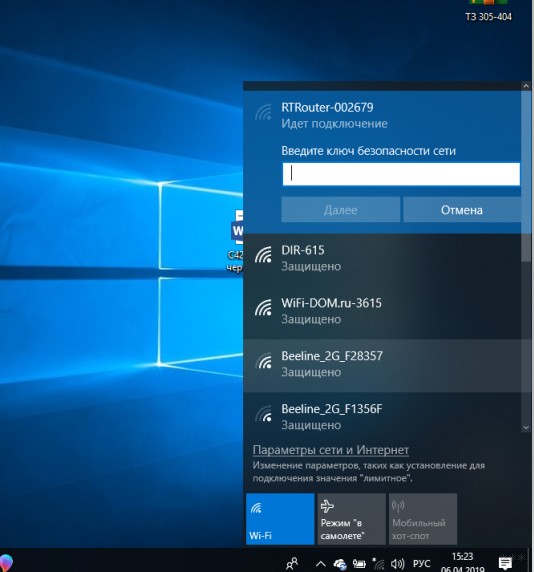This screenshot has height=572, width=534.
Task: Click the scroll down arrow of network list
Action: [526, 428]
